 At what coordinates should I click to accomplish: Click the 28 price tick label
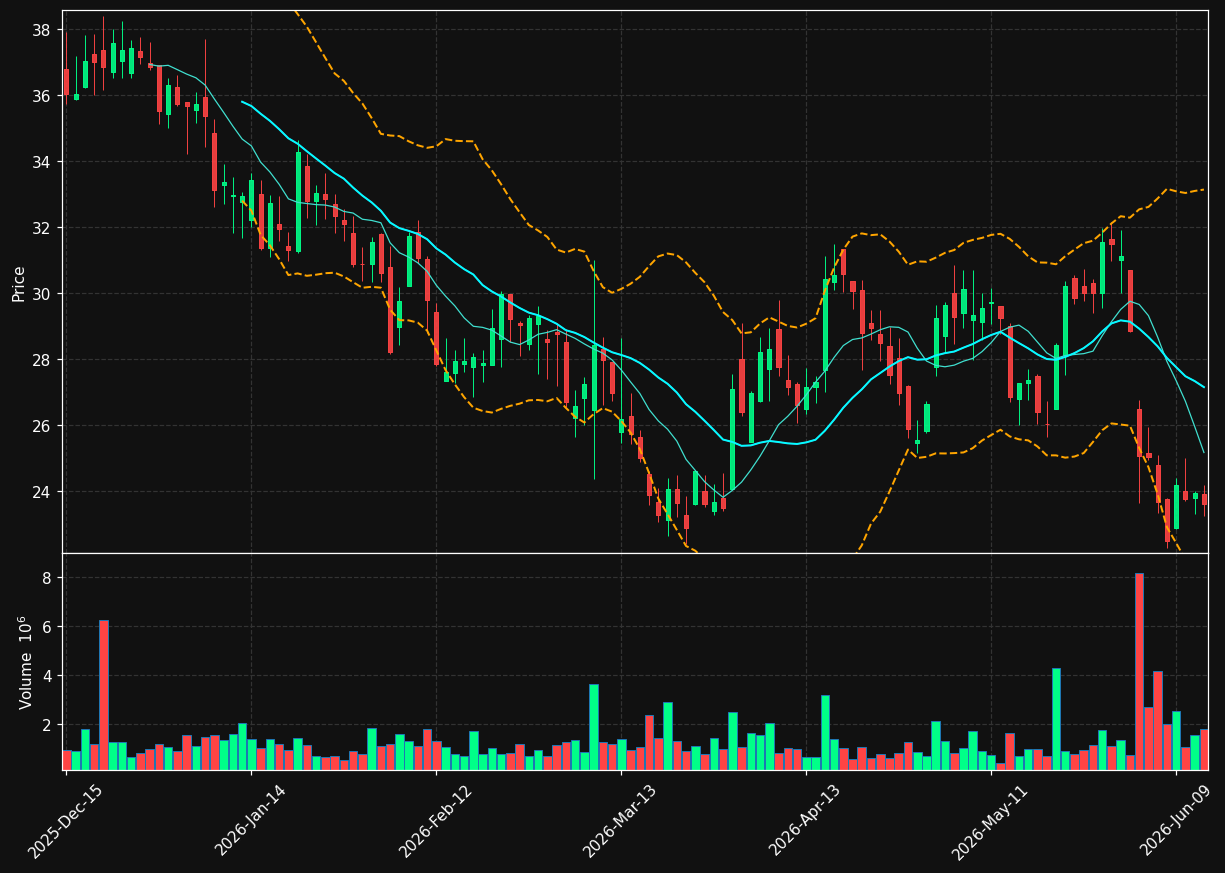[41, 360]
